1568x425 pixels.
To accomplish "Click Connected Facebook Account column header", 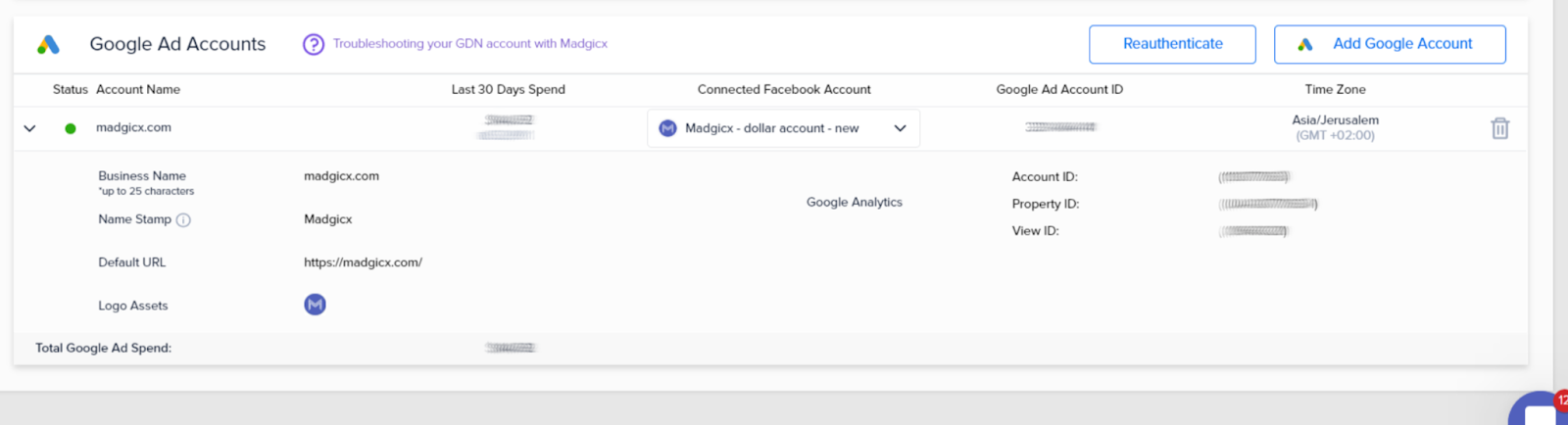I will (784, 89).
